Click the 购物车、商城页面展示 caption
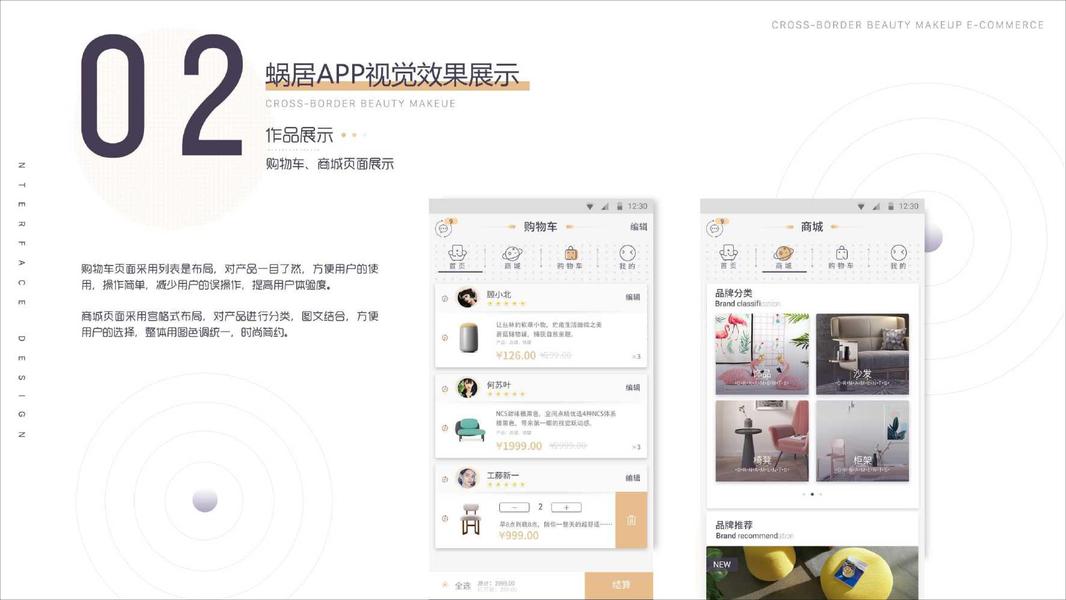The image size is (1066, 600). pyautogui.click(x=330, y=164)
